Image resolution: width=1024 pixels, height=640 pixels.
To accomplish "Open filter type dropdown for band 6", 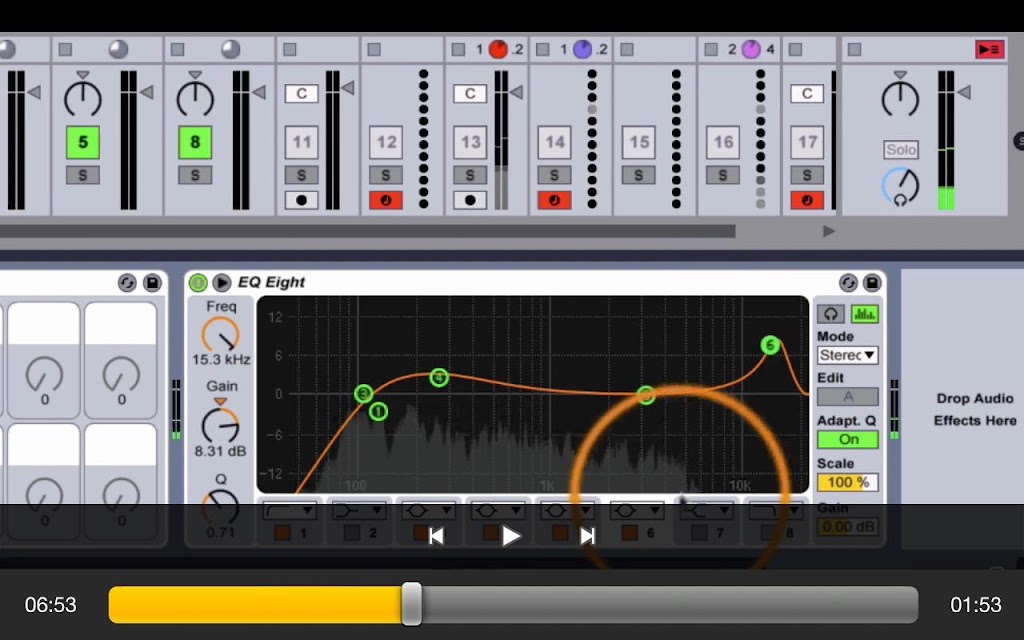I will [637, 510].
